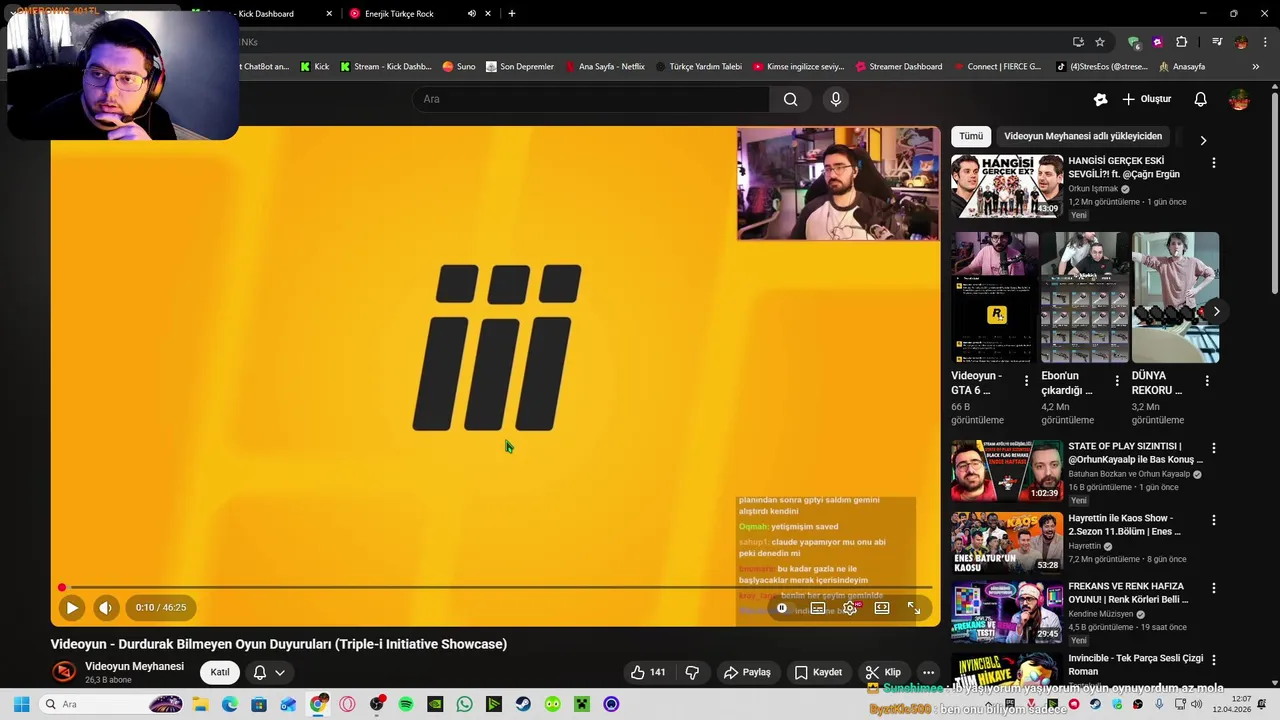Open options for STATE OF PLAY SIZINTISI video
The width and height of the screenshot is (1280, 720).
[x=1214, y=448]
